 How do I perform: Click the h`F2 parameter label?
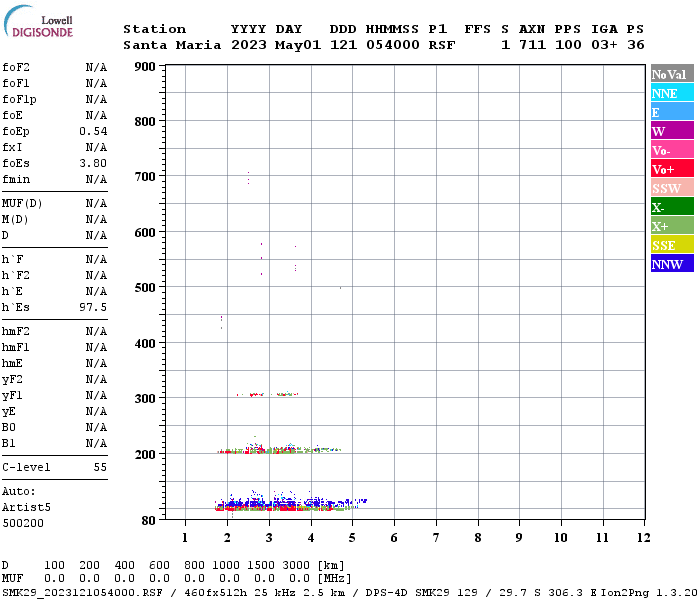(x=16, y=275)
